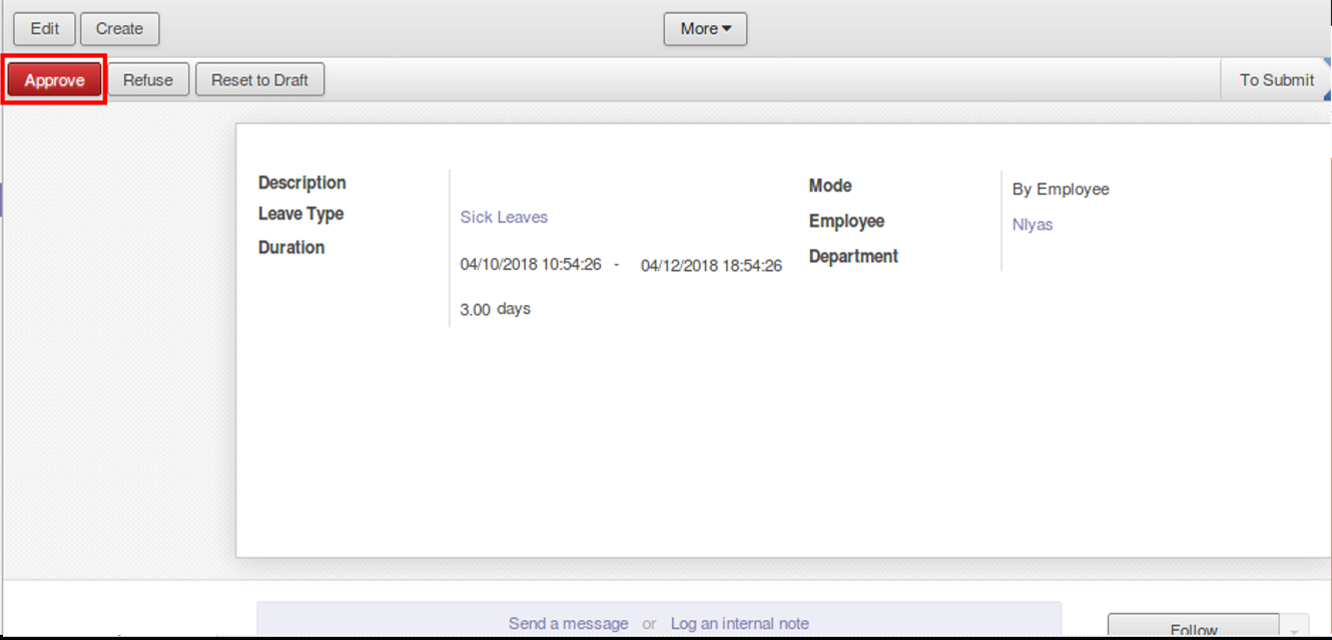Viewport: 1332px width, 640px height.
Task: Open the Sick Leaves leave type link
Action: point(504,217)
